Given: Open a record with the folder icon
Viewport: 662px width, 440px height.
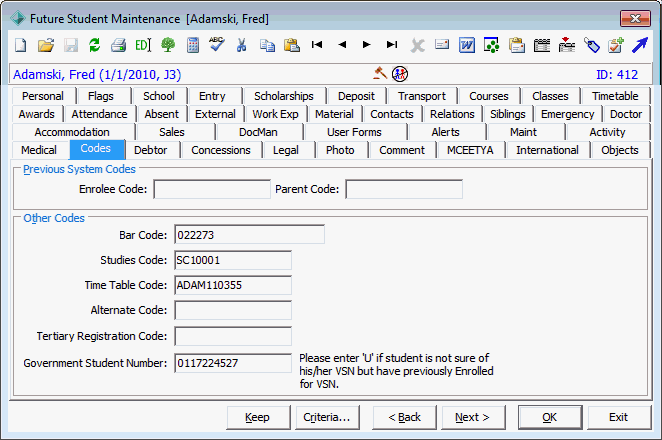Looking at the screenshot, I should [x=46, y=45].
